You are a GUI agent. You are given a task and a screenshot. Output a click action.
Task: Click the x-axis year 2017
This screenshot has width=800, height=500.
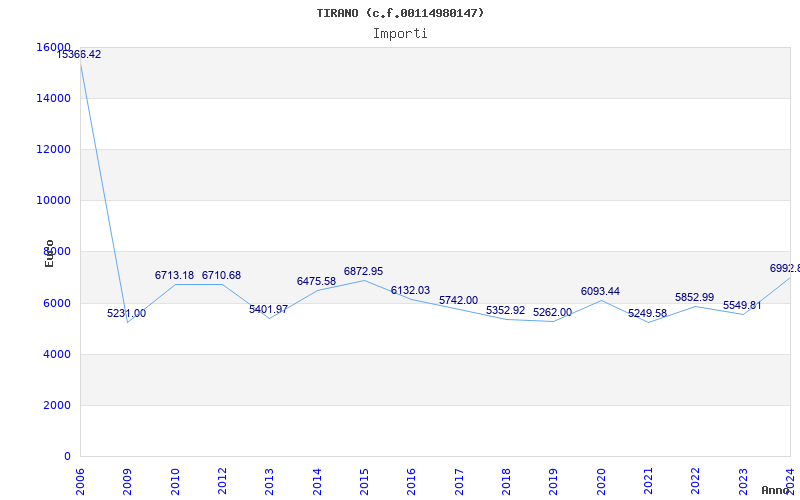459,481
